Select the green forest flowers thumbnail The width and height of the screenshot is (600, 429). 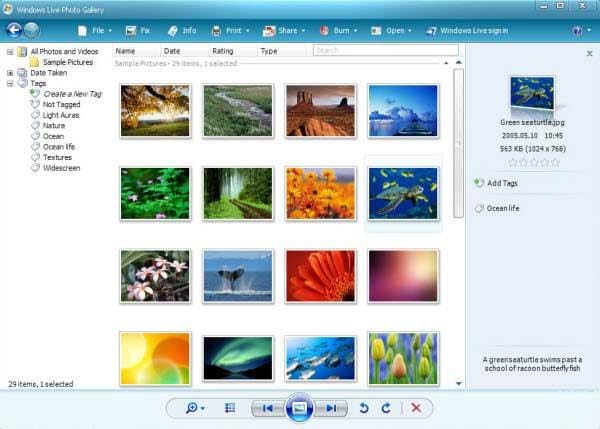pos(155,193)
